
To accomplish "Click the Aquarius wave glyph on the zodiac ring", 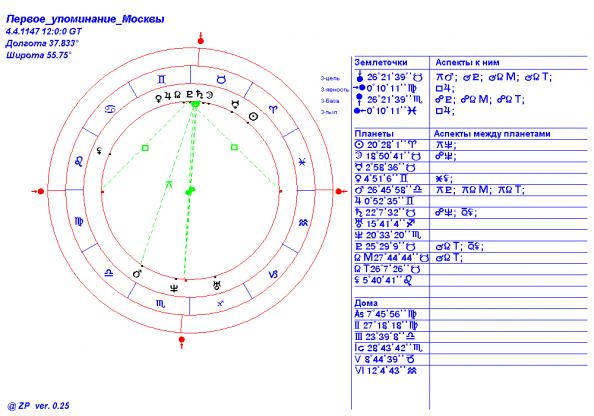I will tap(304, 223).
